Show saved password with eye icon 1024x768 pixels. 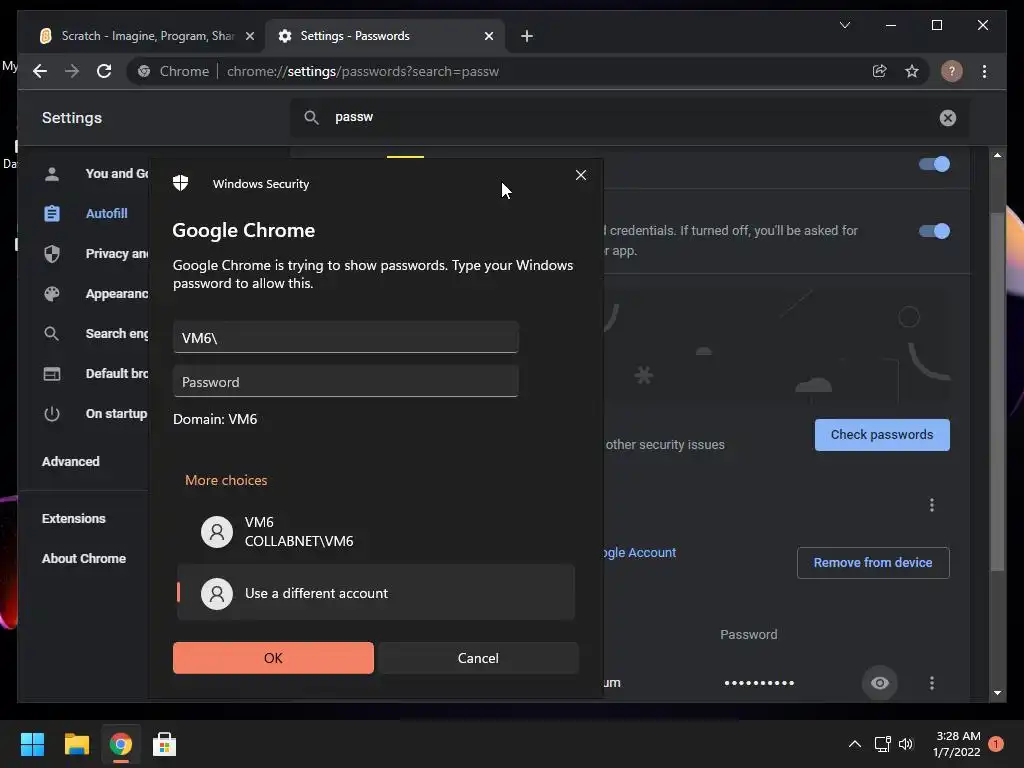[880, 683]
